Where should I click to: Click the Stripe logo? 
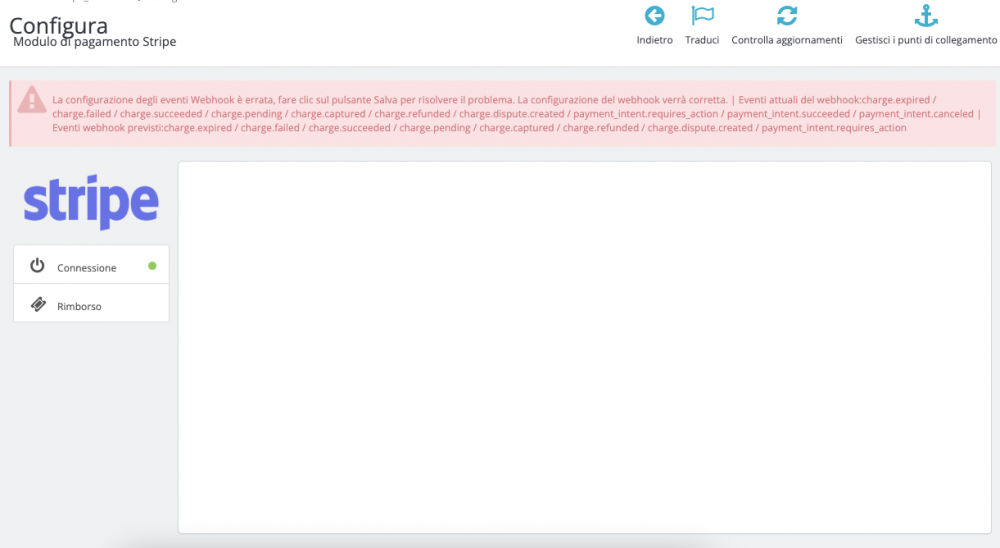click(x=91, y=202)
